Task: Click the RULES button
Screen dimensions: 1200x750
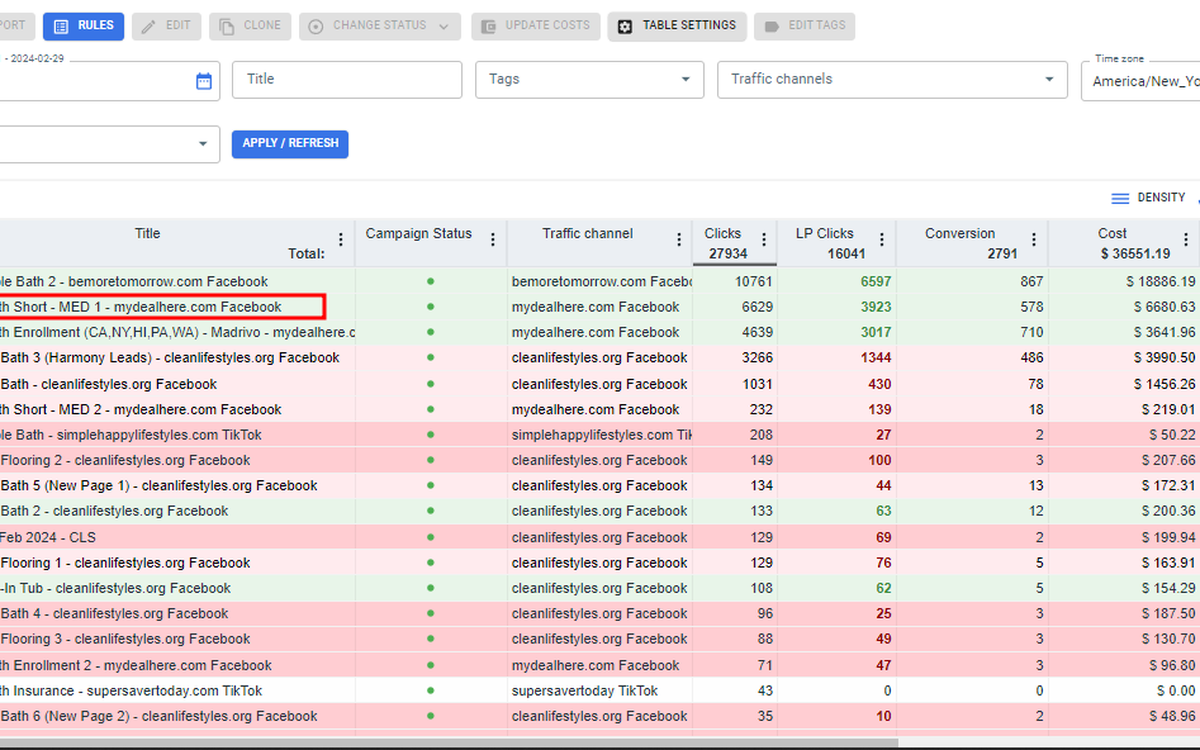Action: pos(83,26)
